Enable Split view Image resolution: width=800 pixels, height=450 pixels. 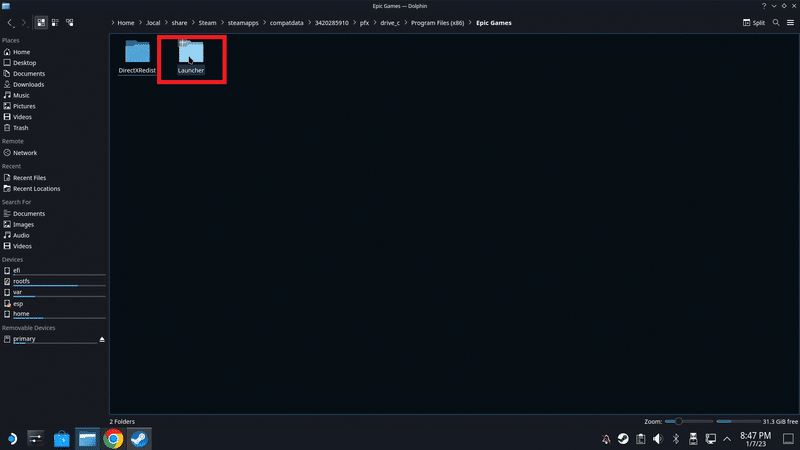point(754,22)
